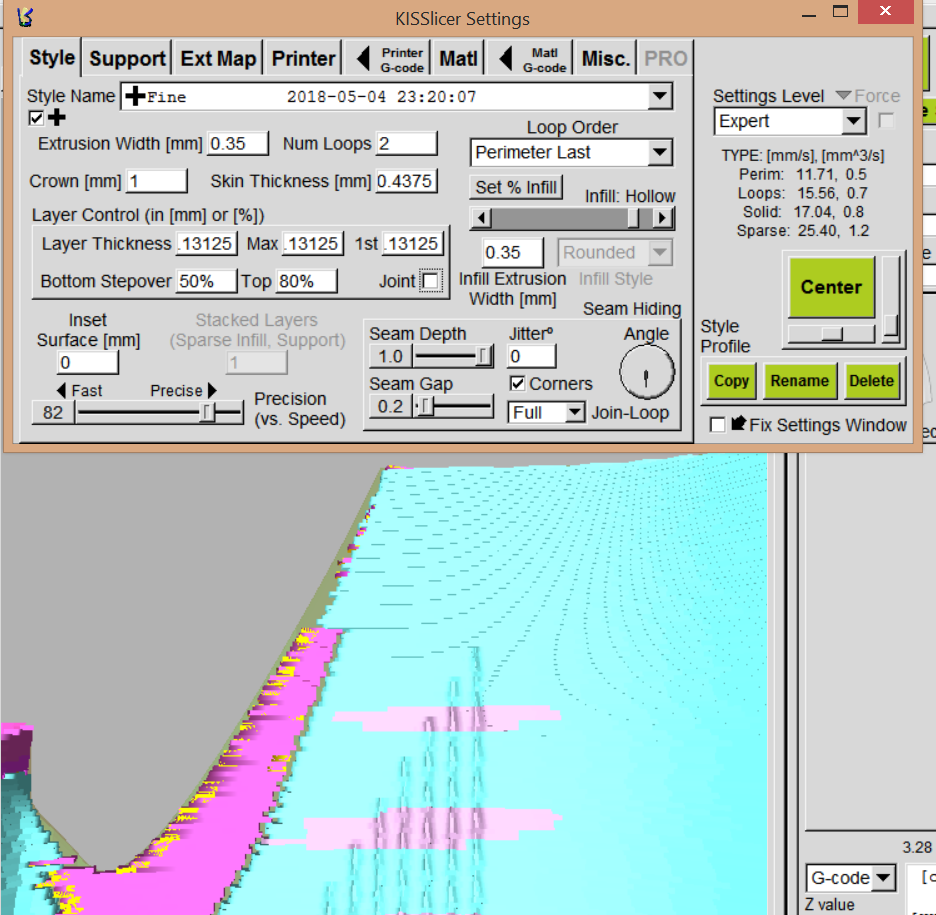Click the Delete style profile button

click(x=871, y=381)
